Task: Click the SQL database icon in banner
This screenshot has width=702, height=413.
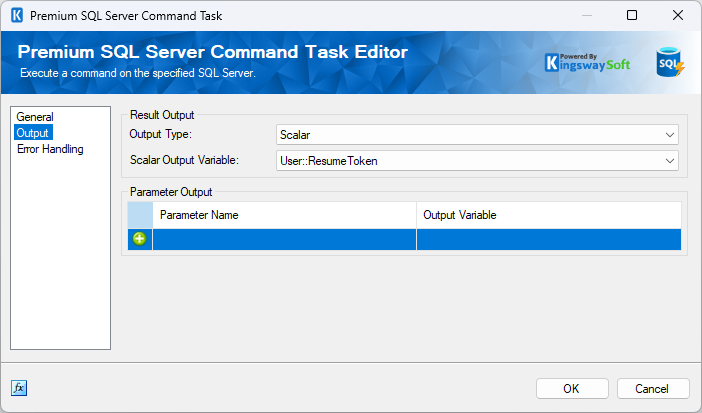Action: click(670, 63)
